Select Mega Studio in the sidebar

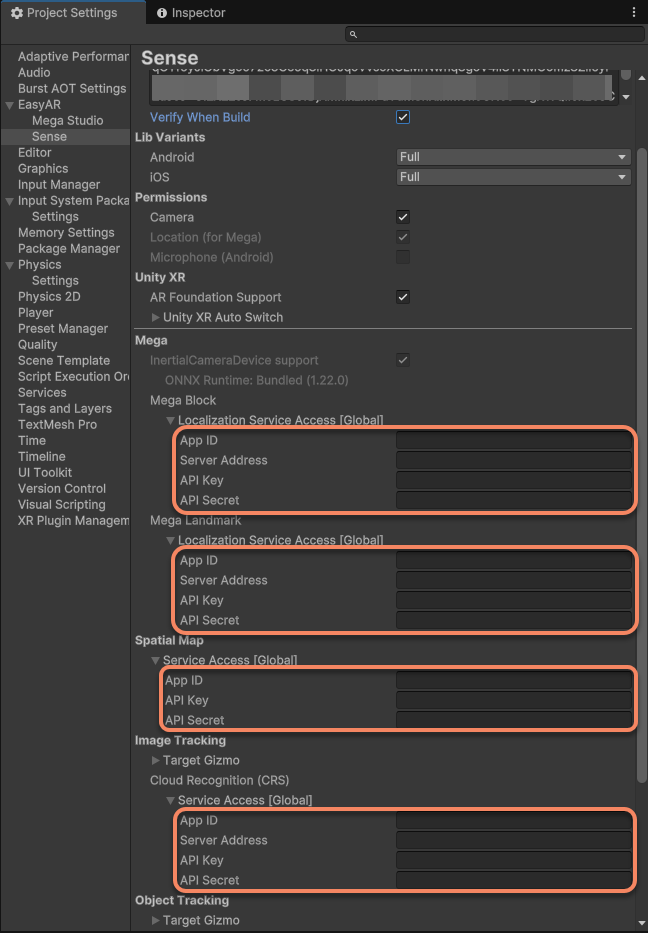(x=67, y=121)
